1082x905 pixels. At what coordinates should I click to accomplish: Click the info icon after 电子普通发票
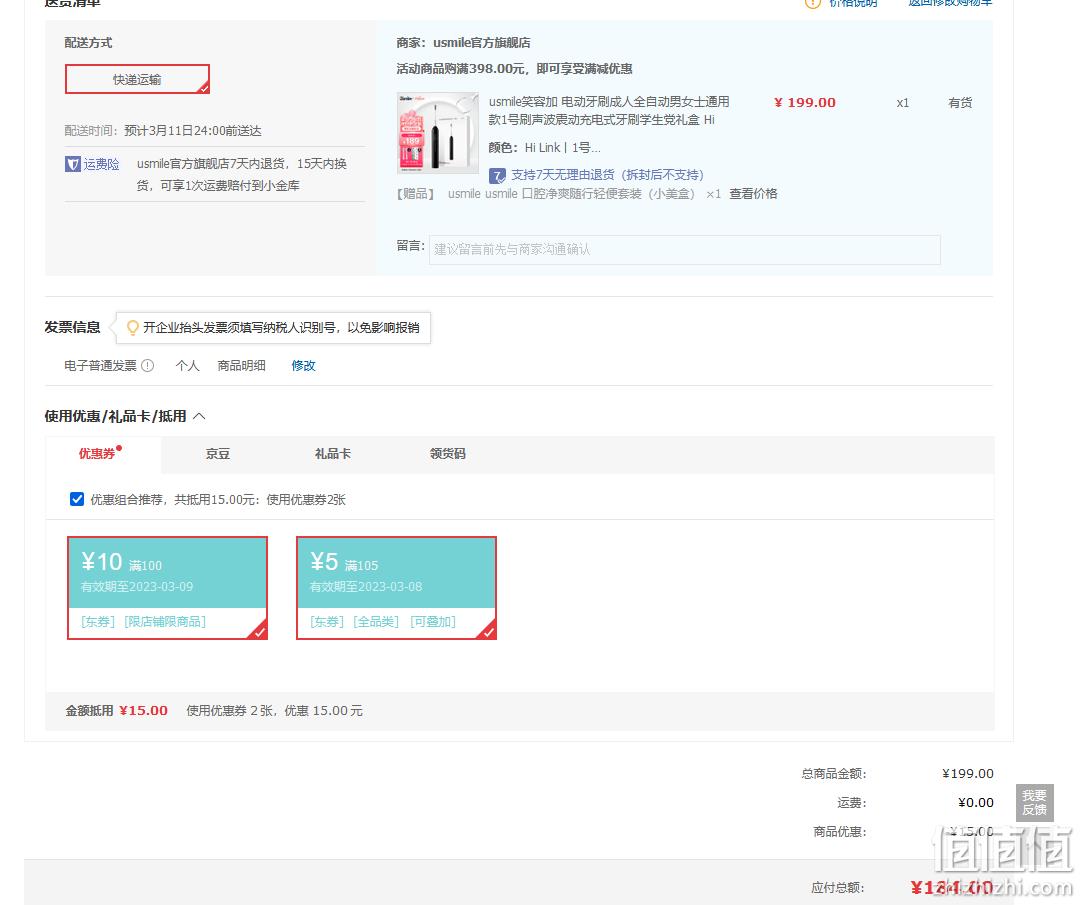pos(148,366)
